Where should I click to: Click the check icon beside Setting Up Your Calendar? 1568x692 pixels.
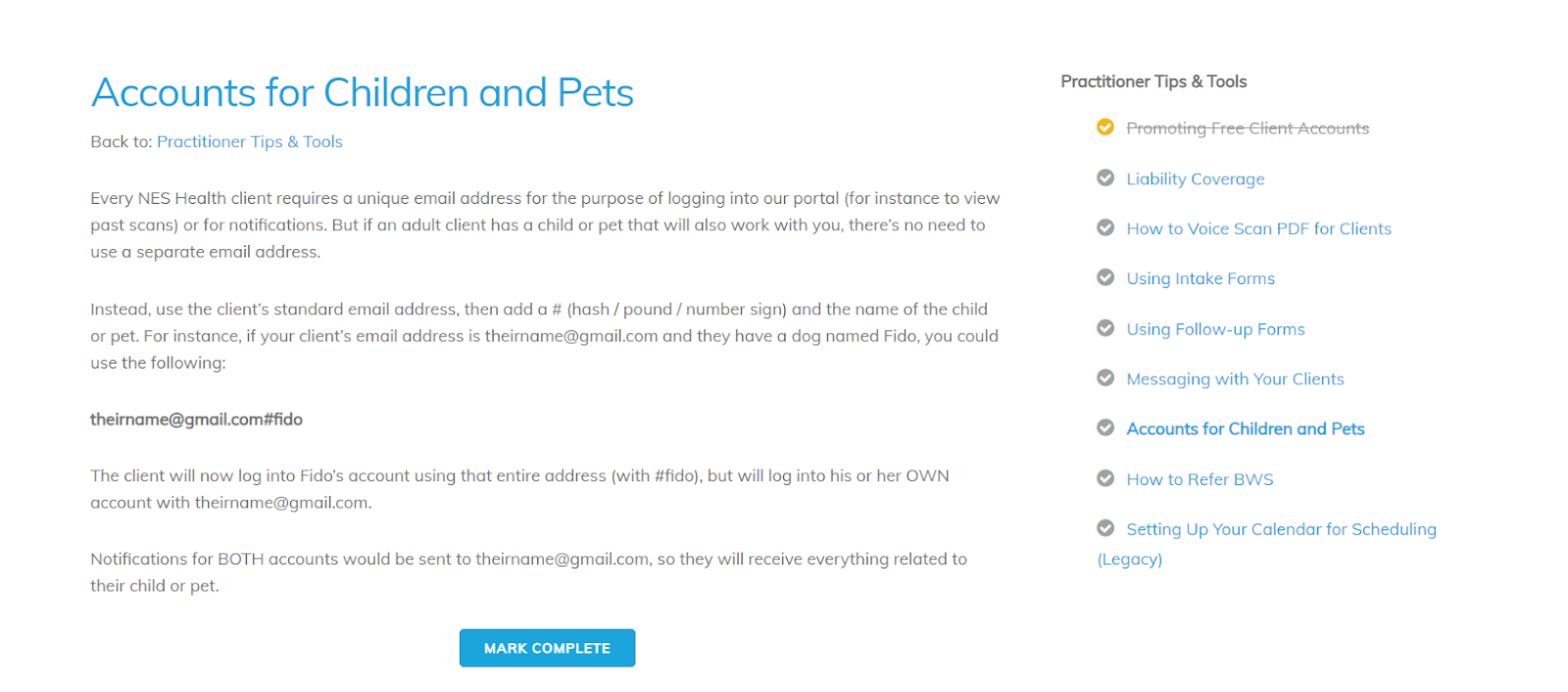1105,528
